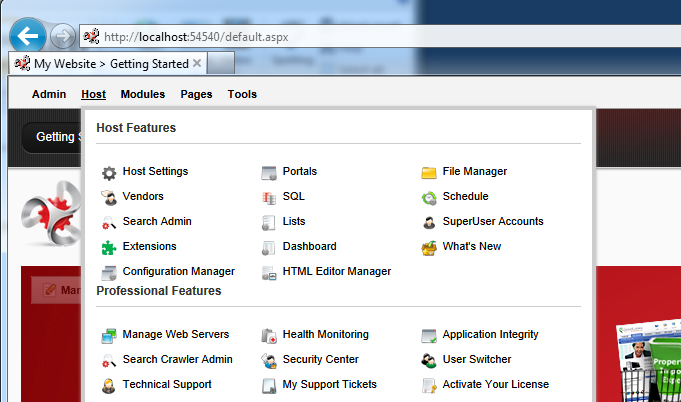Open the Security Center link
Screen dimensions: 681x402
tap(321, 359)
